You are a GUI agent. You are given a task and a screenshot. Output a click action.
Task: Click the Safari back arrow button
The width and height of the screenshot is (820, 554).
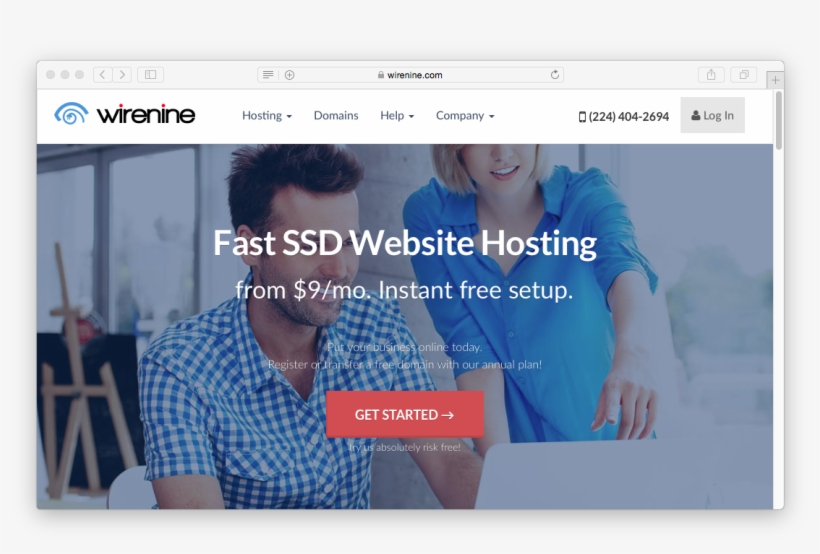[103, 75]
